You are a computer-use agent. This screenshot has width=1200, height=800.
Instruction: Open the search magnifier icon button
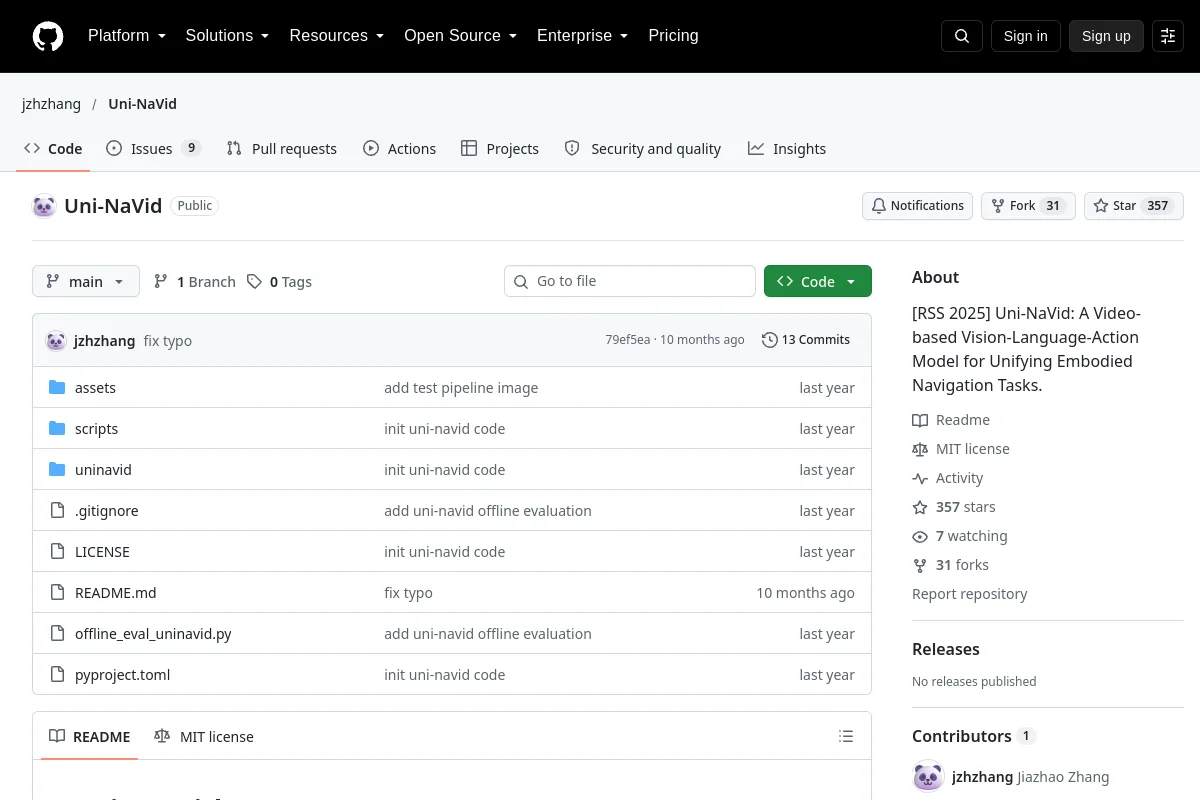[962, 36]
